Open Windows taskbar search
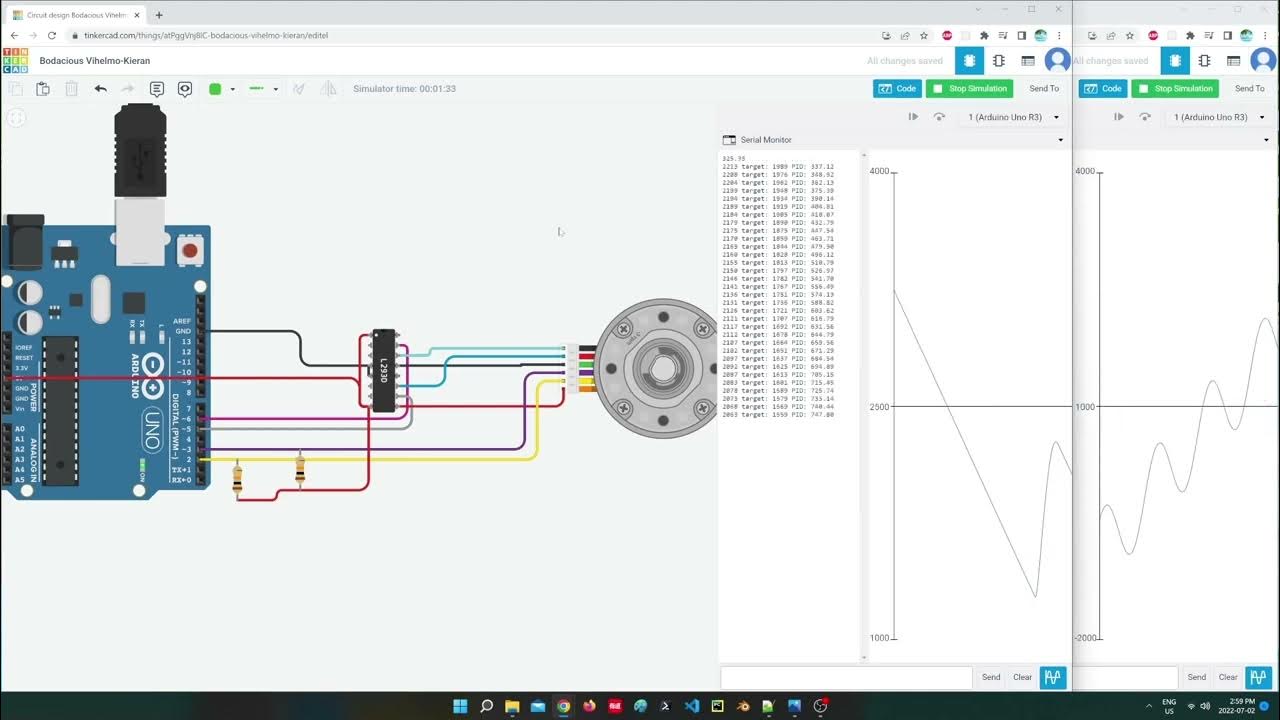1280x720 pixels. click(x=486, y=706)
